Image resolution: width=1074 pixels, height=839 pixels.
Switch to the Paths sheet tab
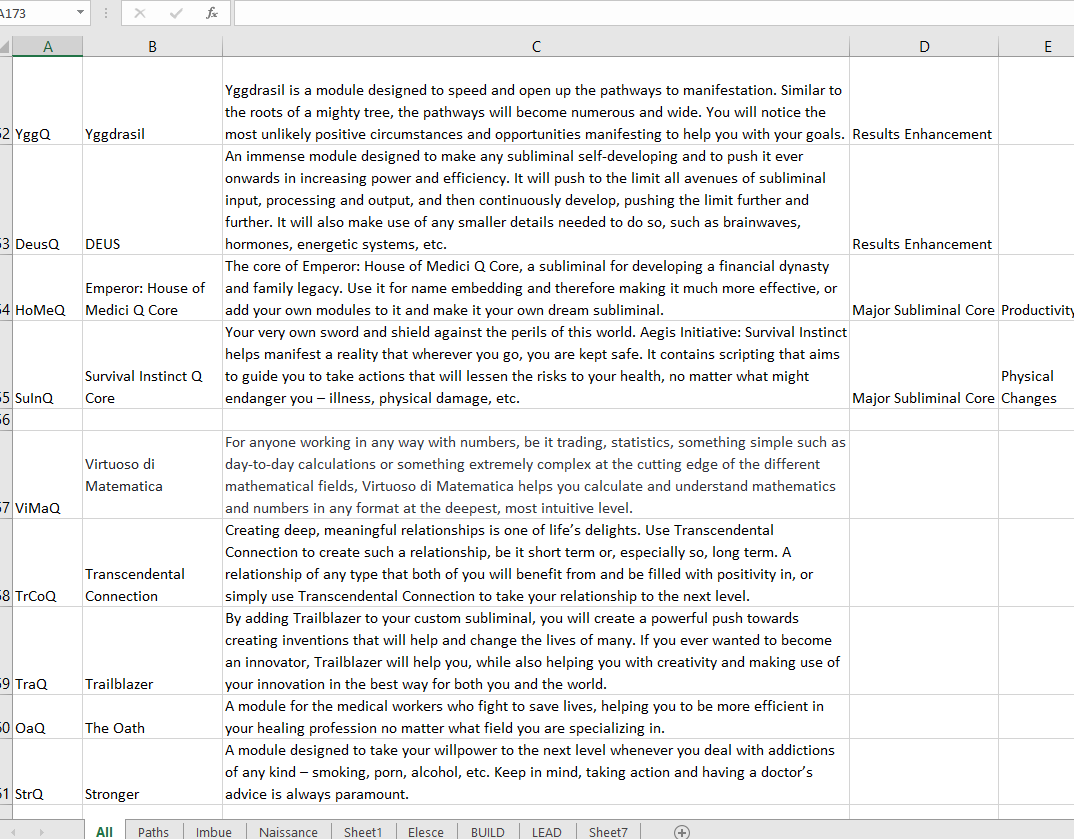[x=153, y=831]
